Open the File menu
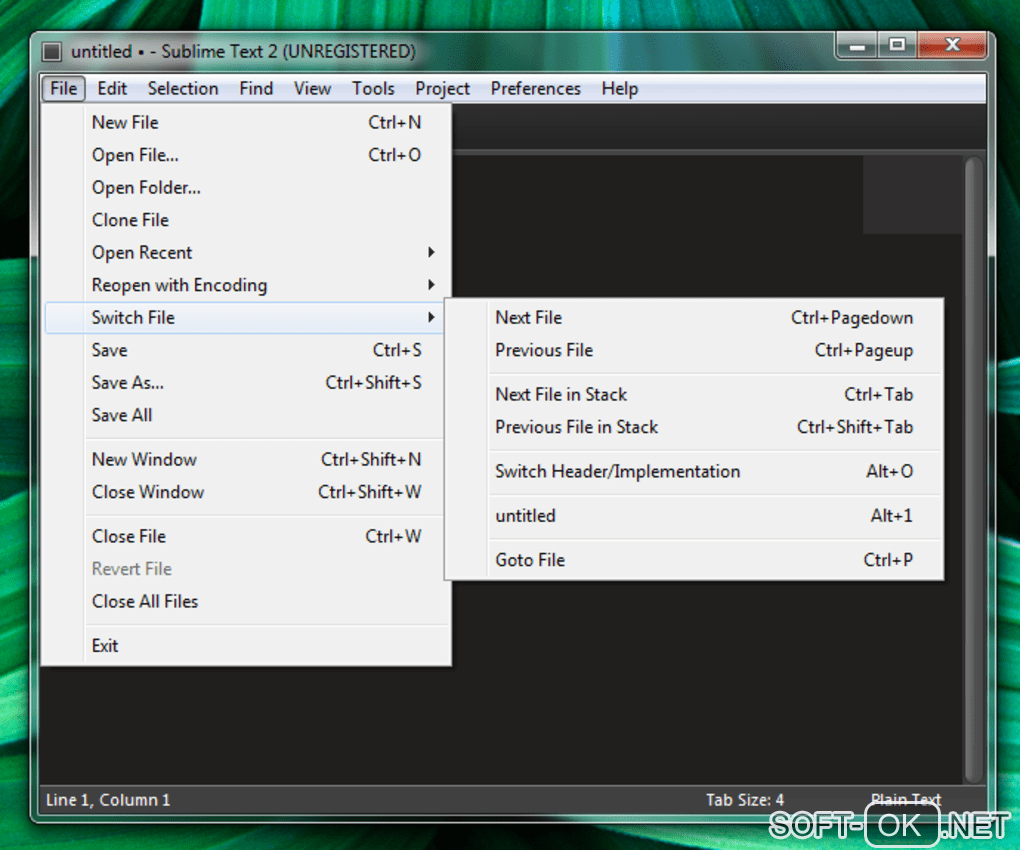 (64, 88)
